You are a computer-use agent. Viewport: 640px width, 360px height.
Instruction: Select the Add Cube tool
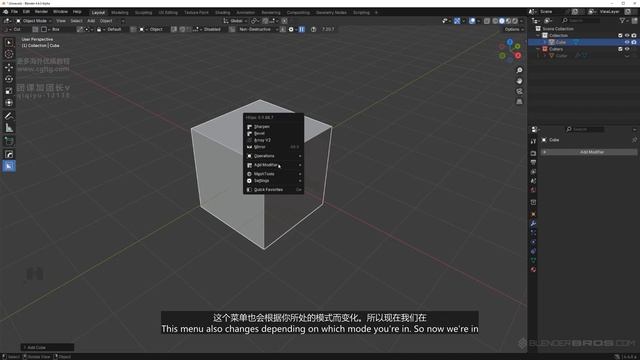(9, 142)
